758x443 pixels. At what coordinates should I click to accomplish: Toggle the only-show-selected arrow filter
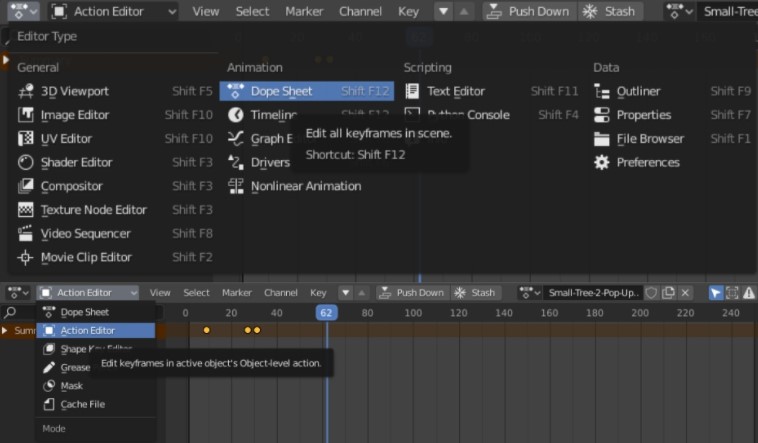(716, 293)
